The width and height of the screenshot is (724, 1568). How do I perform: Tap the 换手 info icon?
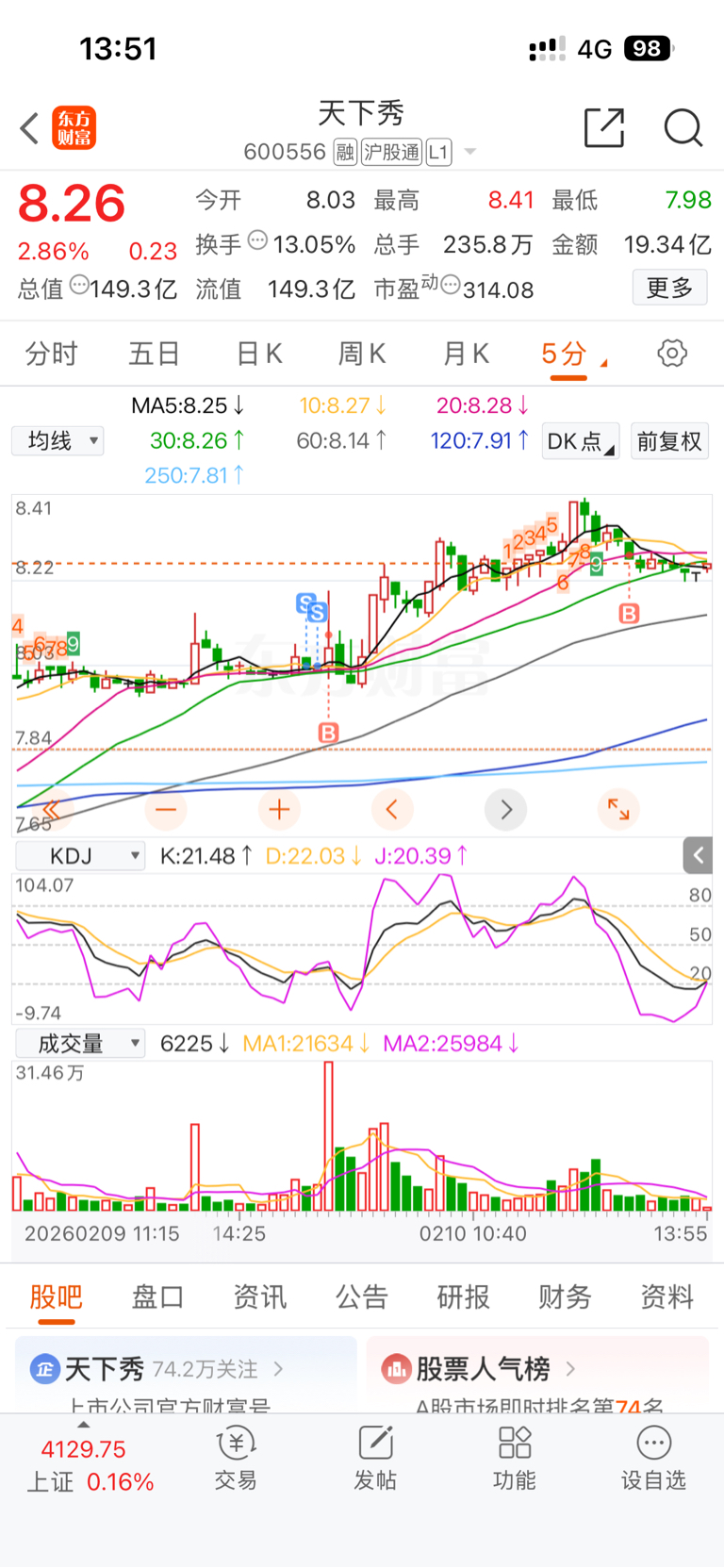pos(257,241)
